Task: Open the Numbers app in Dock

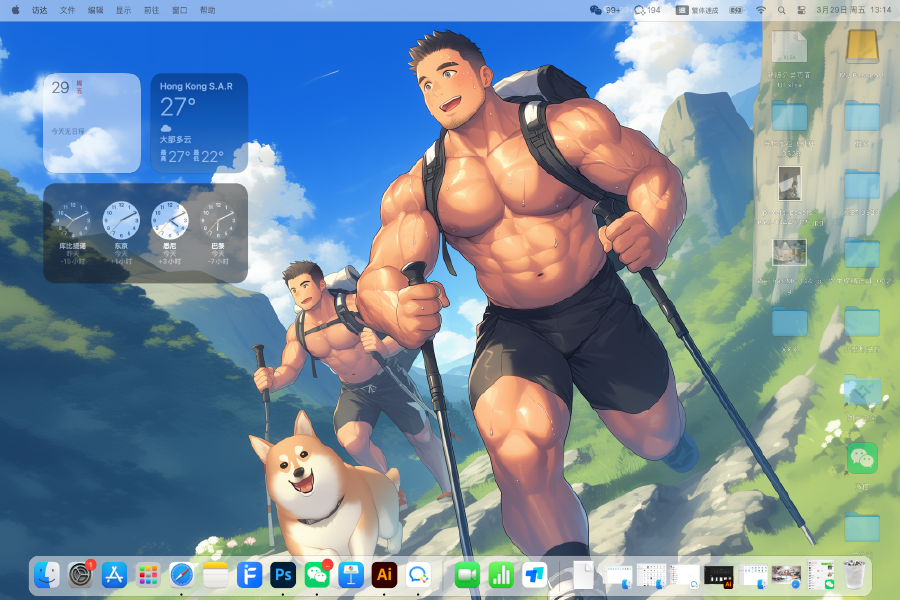Action: [500, 575]
